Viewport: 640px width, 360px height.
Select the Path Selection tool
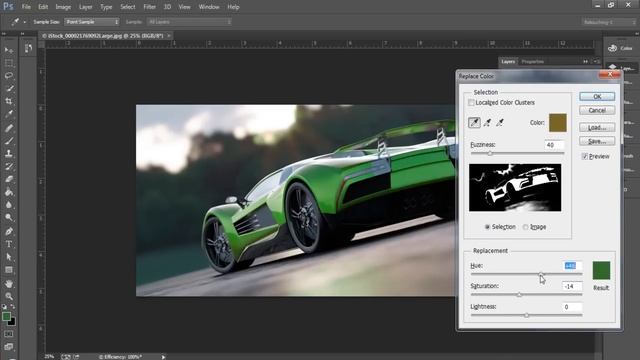point(9,257)
